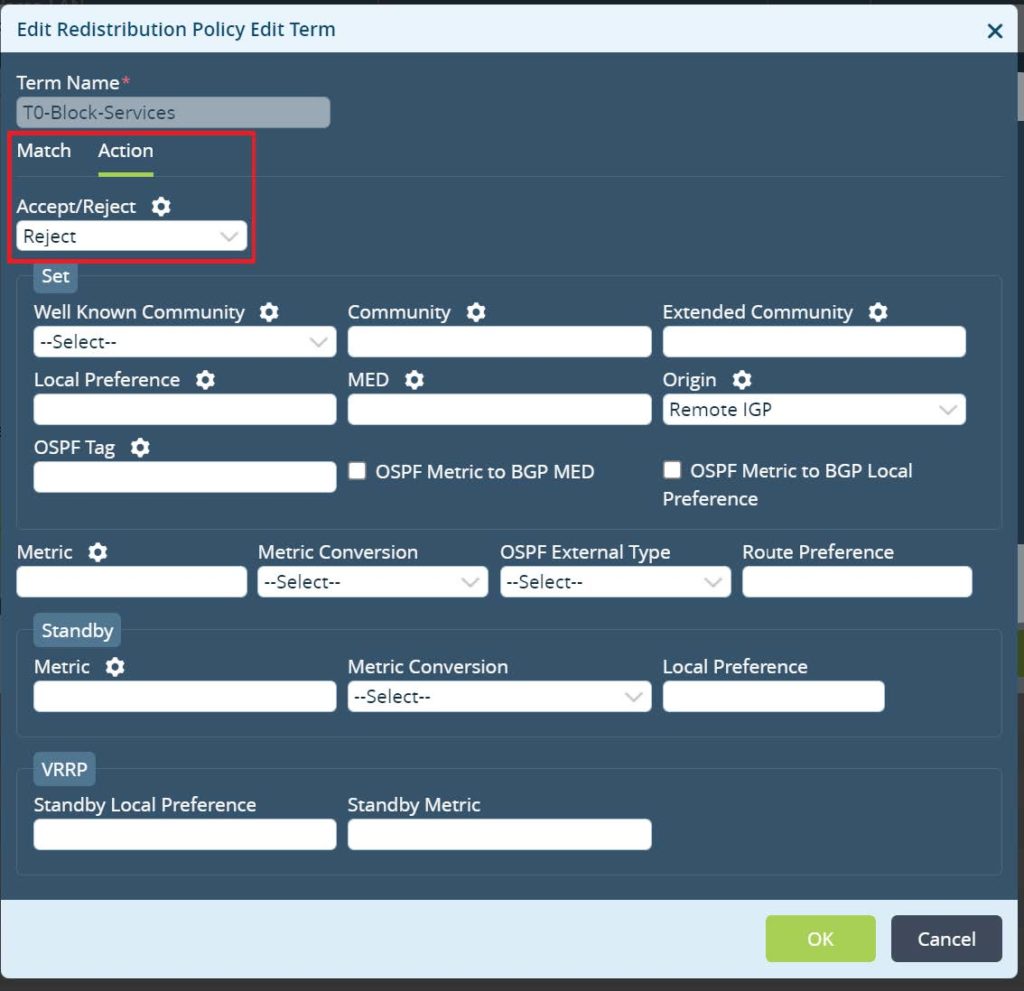This screenshot has height=991, width=1024.
Task: Check OSPF Metric to BGP Local Preference
Action: coord(672,470)
